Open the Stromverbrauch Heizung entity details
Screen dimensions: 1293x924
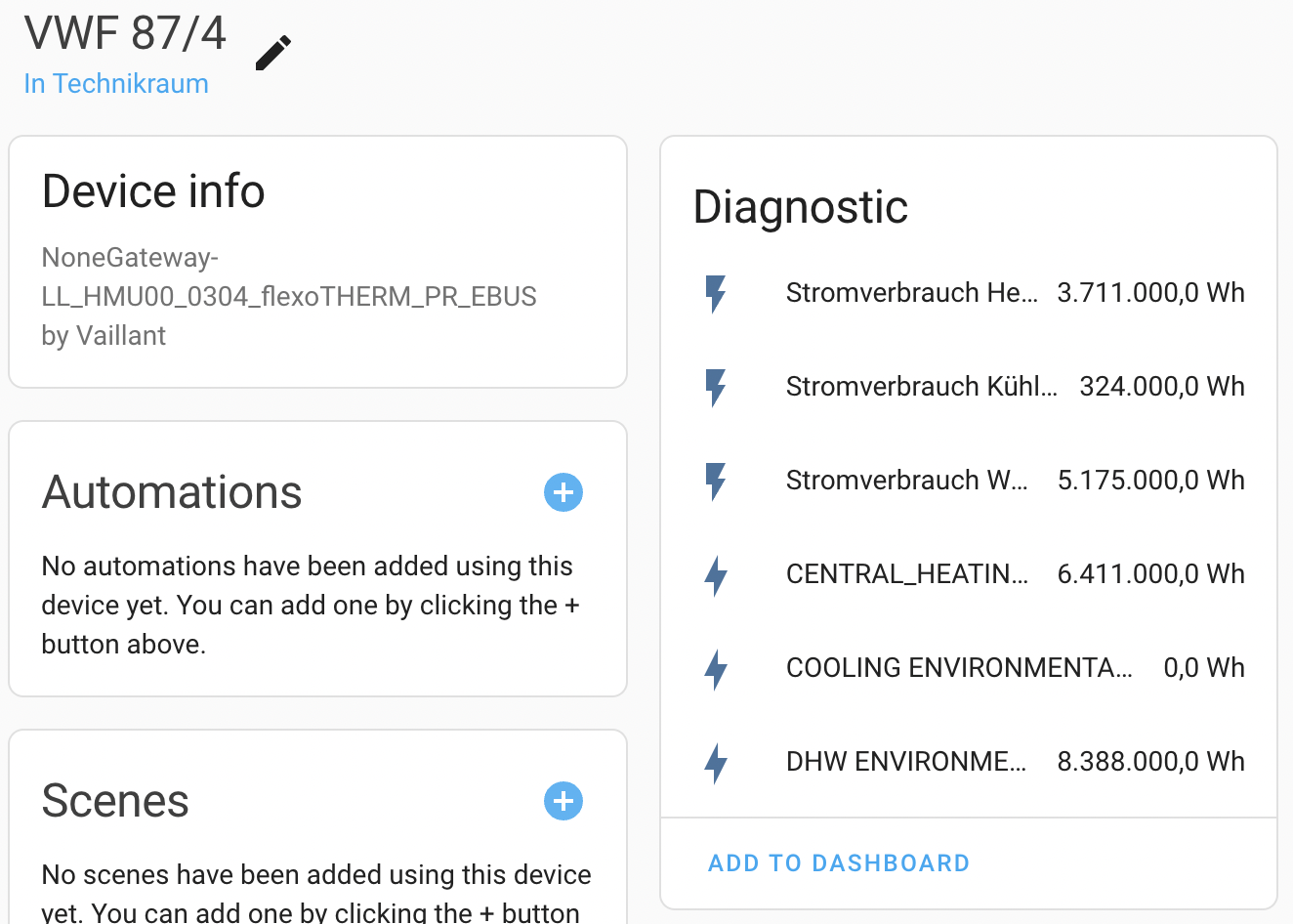pyautogui.click(x=913, y=292)
